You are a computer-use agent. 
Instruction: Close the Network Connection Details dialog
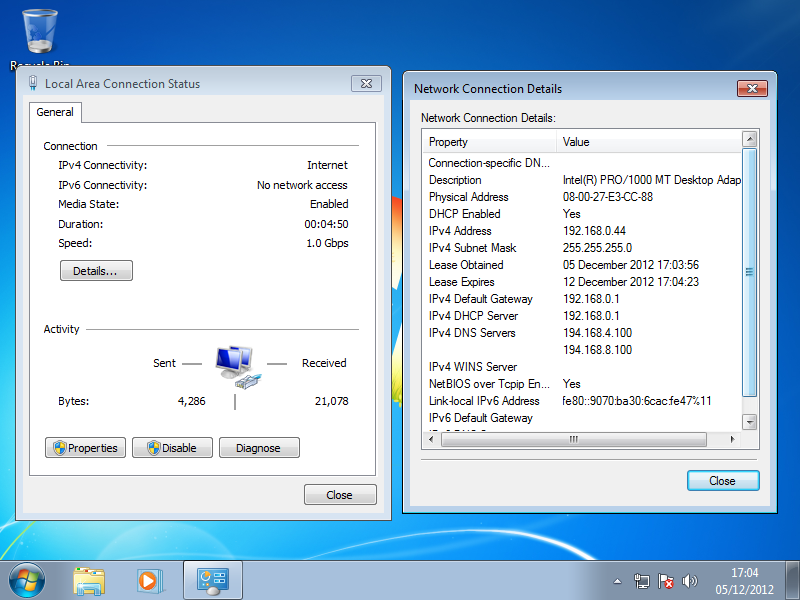(722, 481)
